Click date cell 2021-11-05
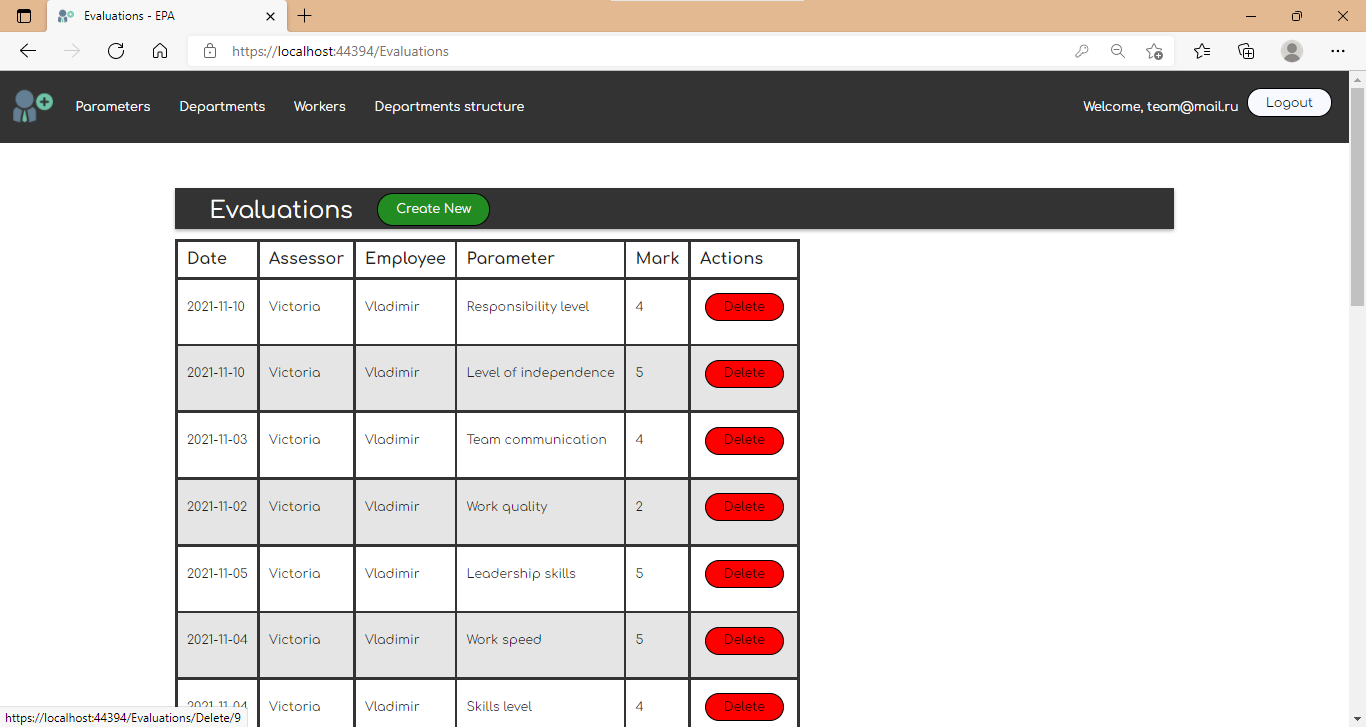This screenshot has width=1366, height=727. (x=217, y=579)
